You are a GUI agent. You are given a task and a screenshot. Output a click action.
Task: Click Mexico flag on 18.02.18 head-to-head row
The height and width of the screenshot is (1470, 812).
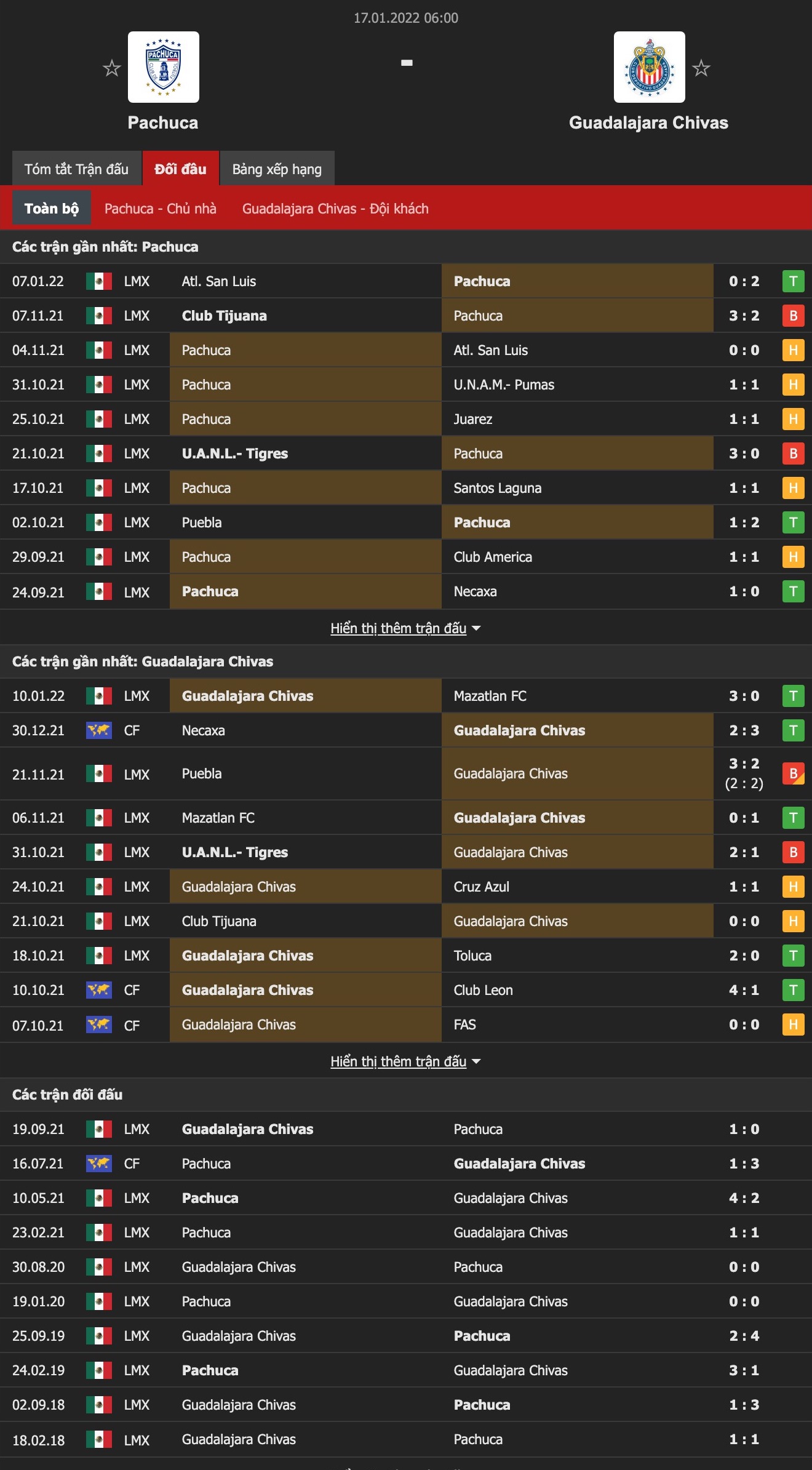[x=99, y=1439]
